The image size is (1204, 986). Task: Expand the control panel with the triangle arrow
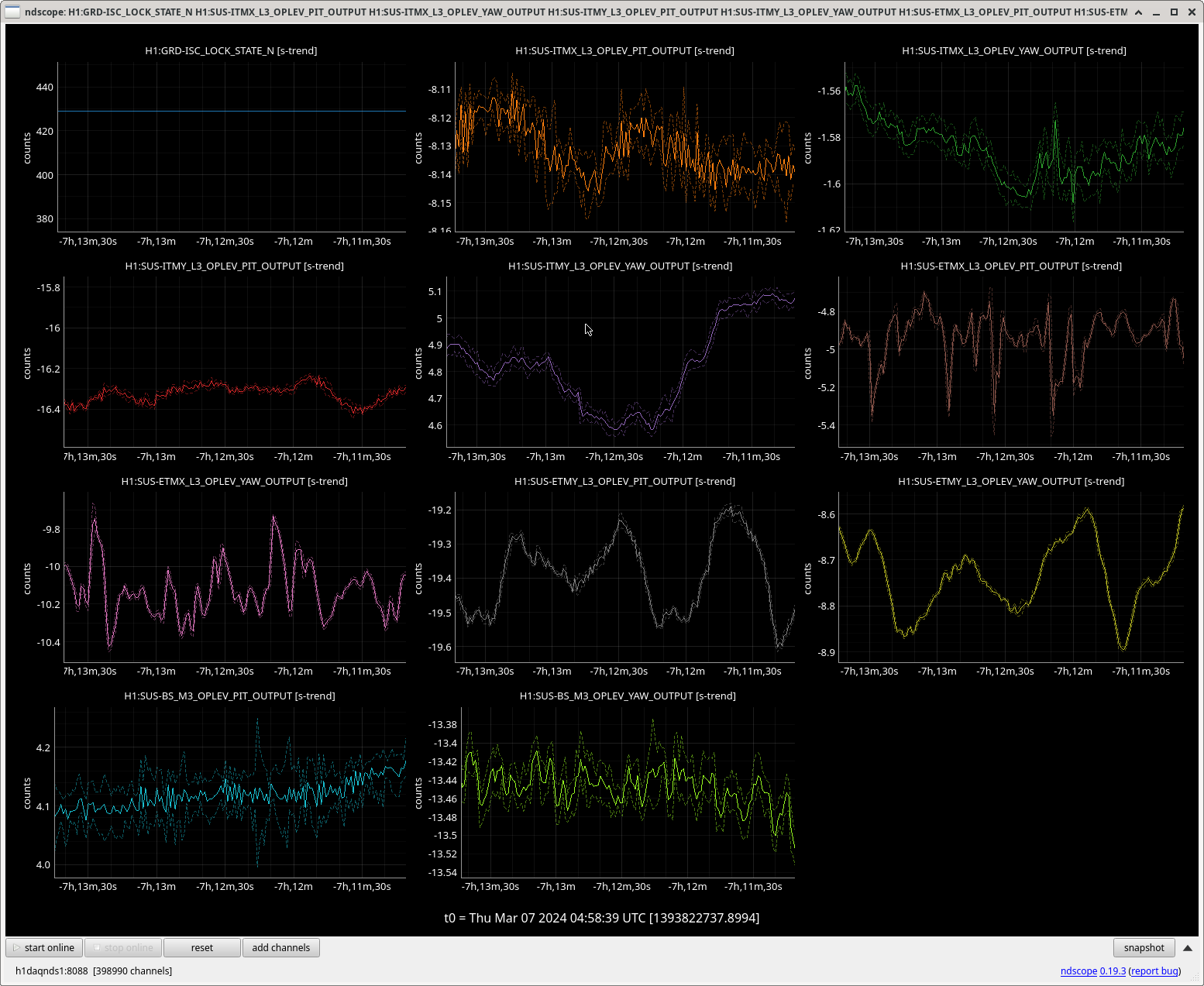[1188, 947]
